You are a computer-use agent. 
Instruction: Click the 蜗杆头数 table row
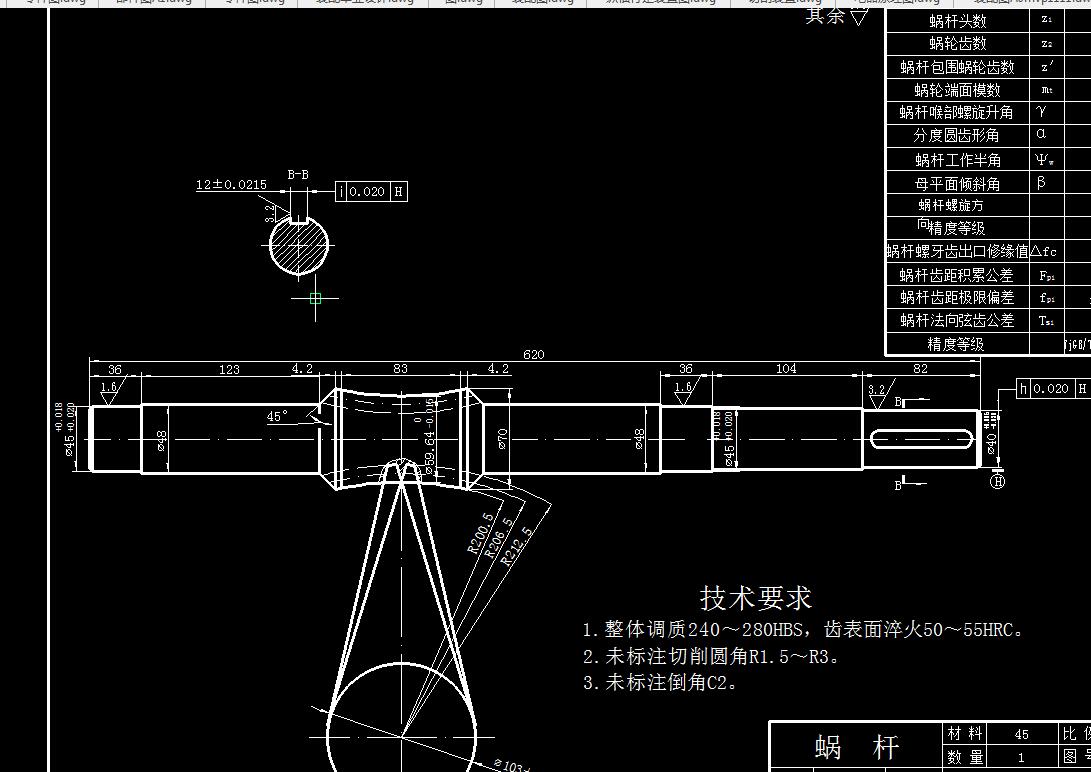coord(988,21)
